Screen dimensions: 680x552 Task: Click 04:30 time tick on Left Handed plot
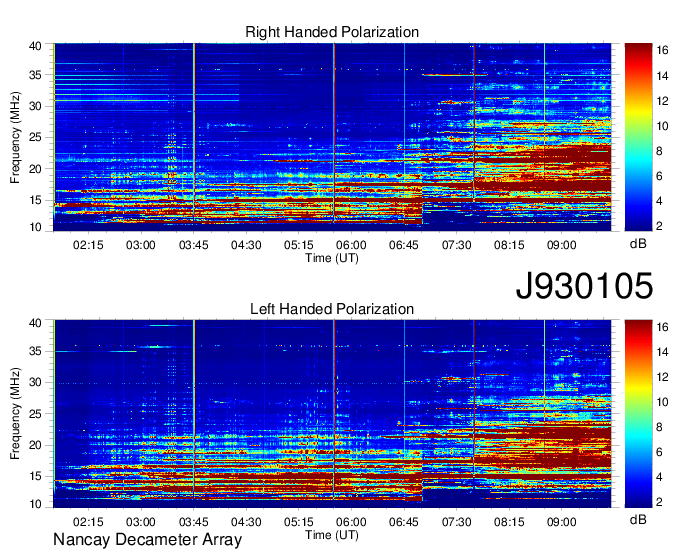click(x=246, y=522)
